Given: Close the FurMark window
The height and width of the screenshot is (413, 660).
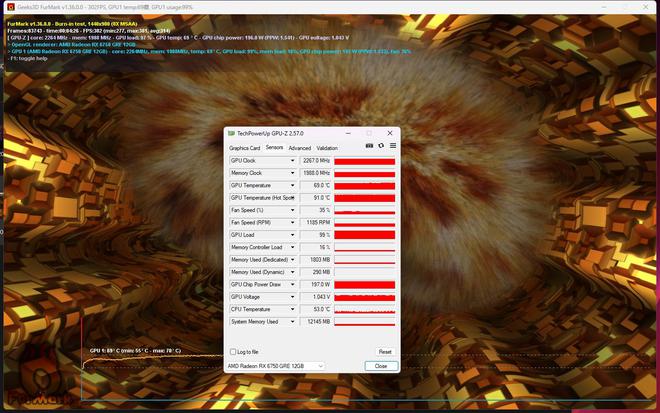Looking at the screenshot, I should pos(645,7).
